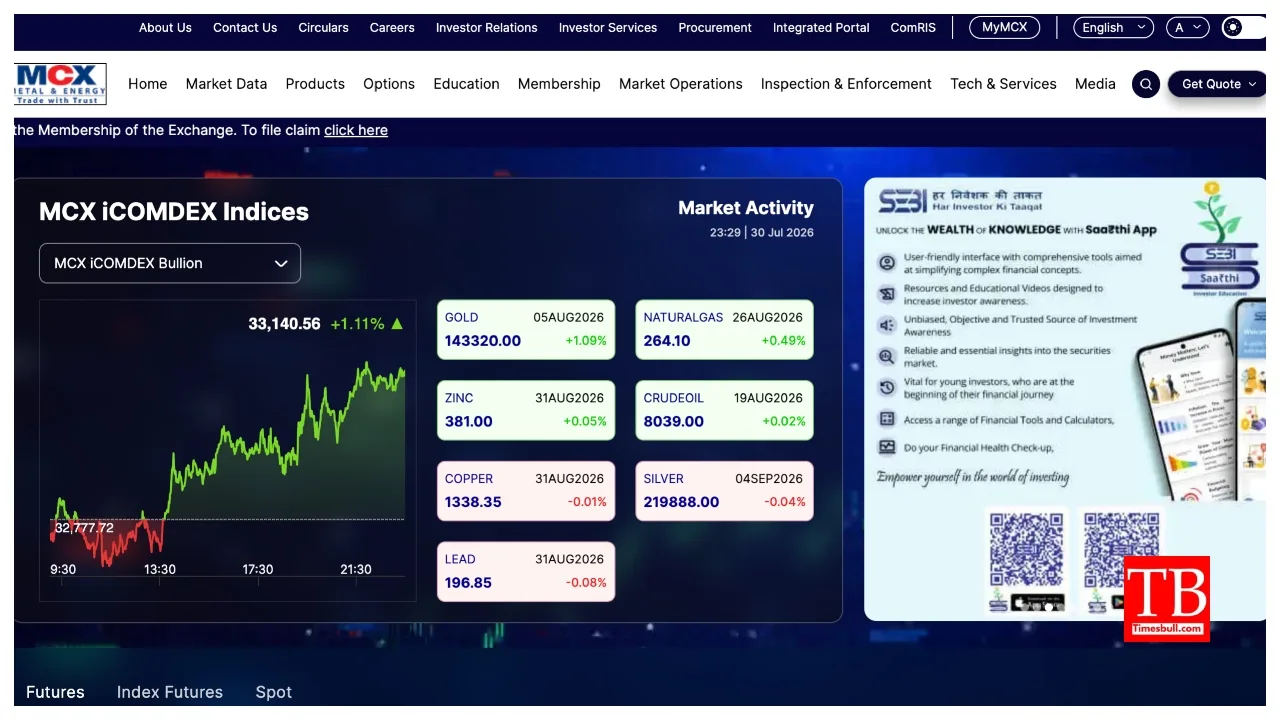Open the COPPER 31AUG2026 card
The width and height of the screenshot is (1280, 720).
(526, 491)
